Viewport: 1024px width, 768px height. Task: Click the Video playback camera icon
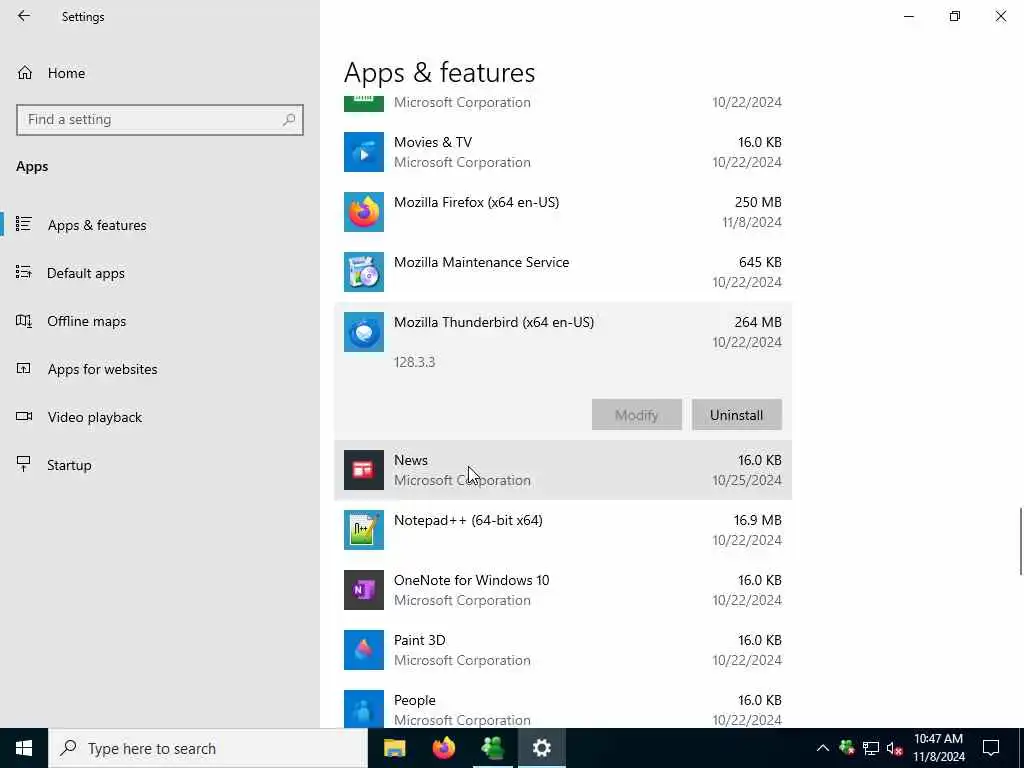(24, 416)
